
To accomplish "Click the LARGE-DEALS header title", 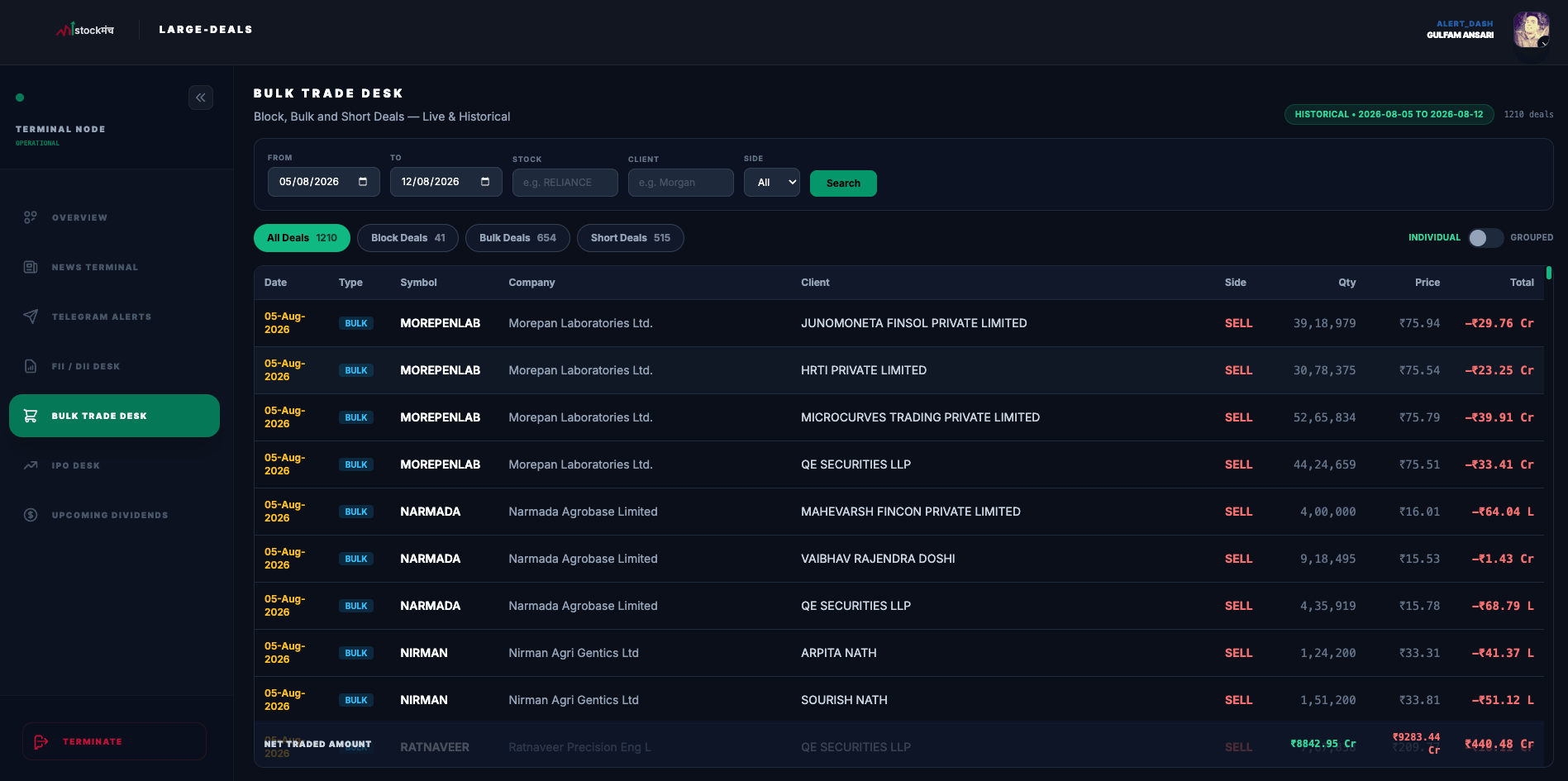I will pyautogui.click(x=206, y=30).
